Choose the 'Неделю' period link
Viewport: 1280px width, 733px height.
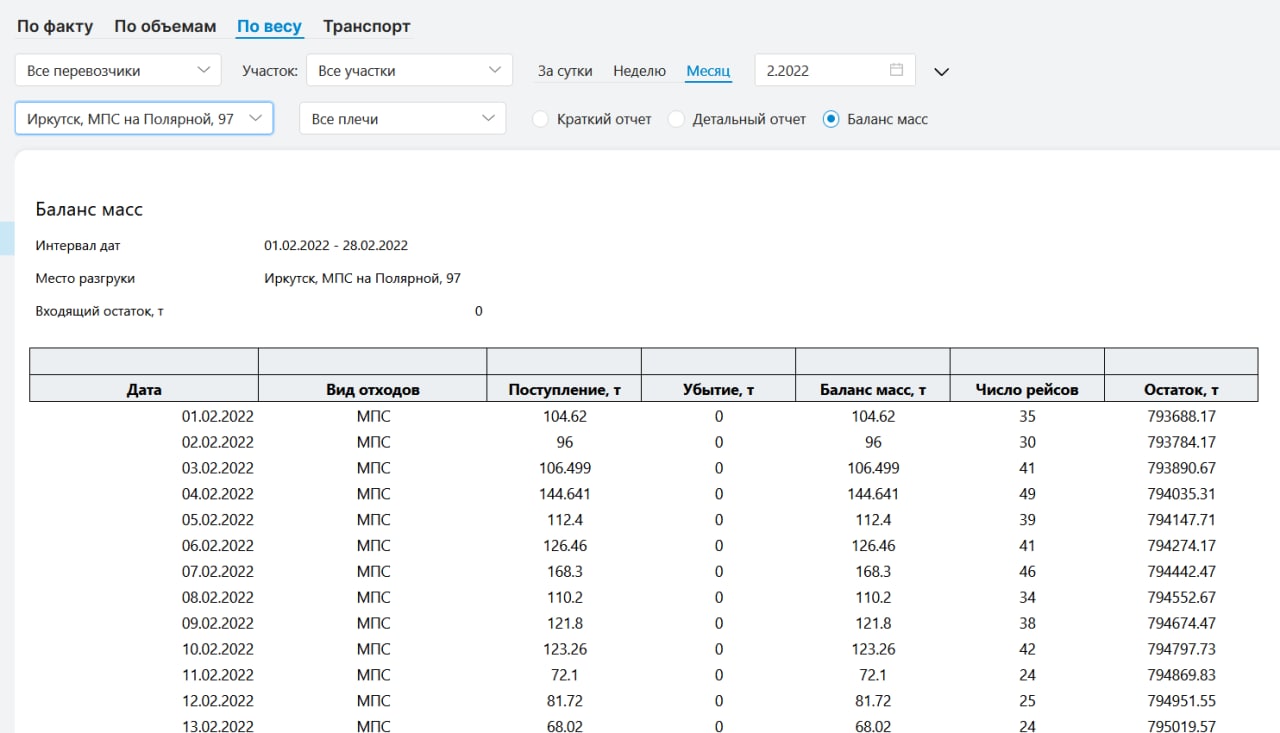tap(639, 71)
